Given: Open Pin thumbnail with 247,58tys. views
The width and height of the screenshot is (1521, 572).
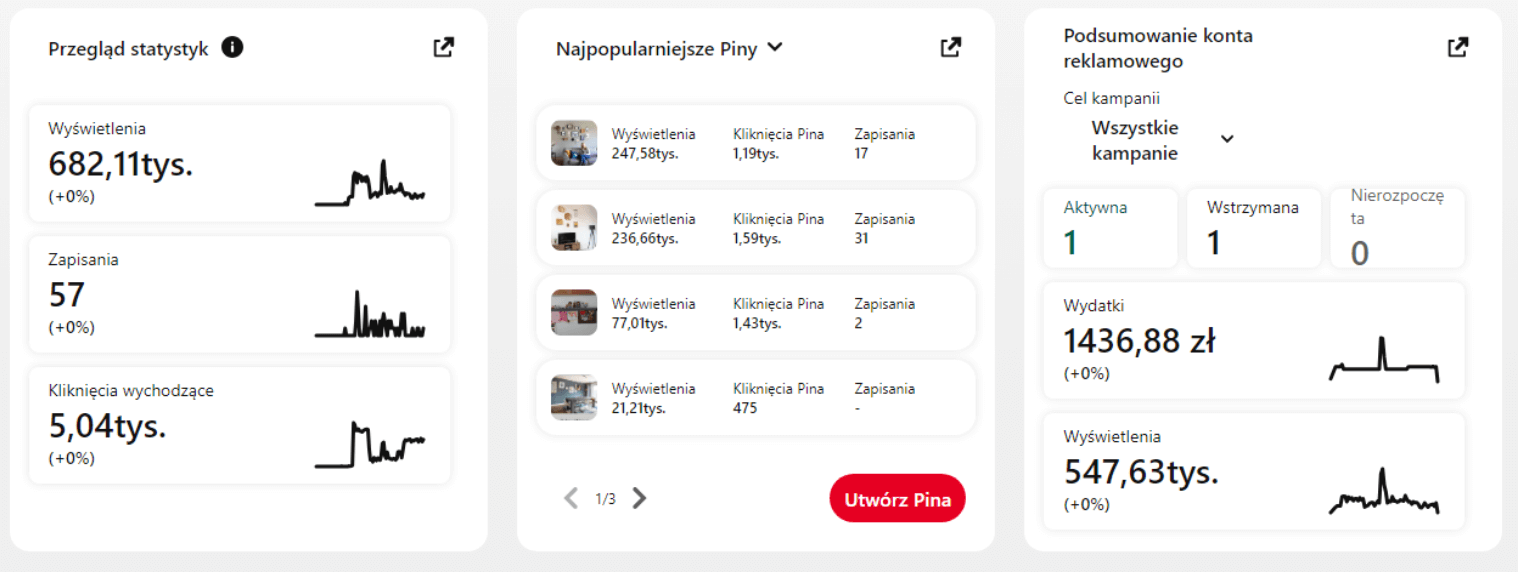Looking at the screenshot, I should coord(574,143).
